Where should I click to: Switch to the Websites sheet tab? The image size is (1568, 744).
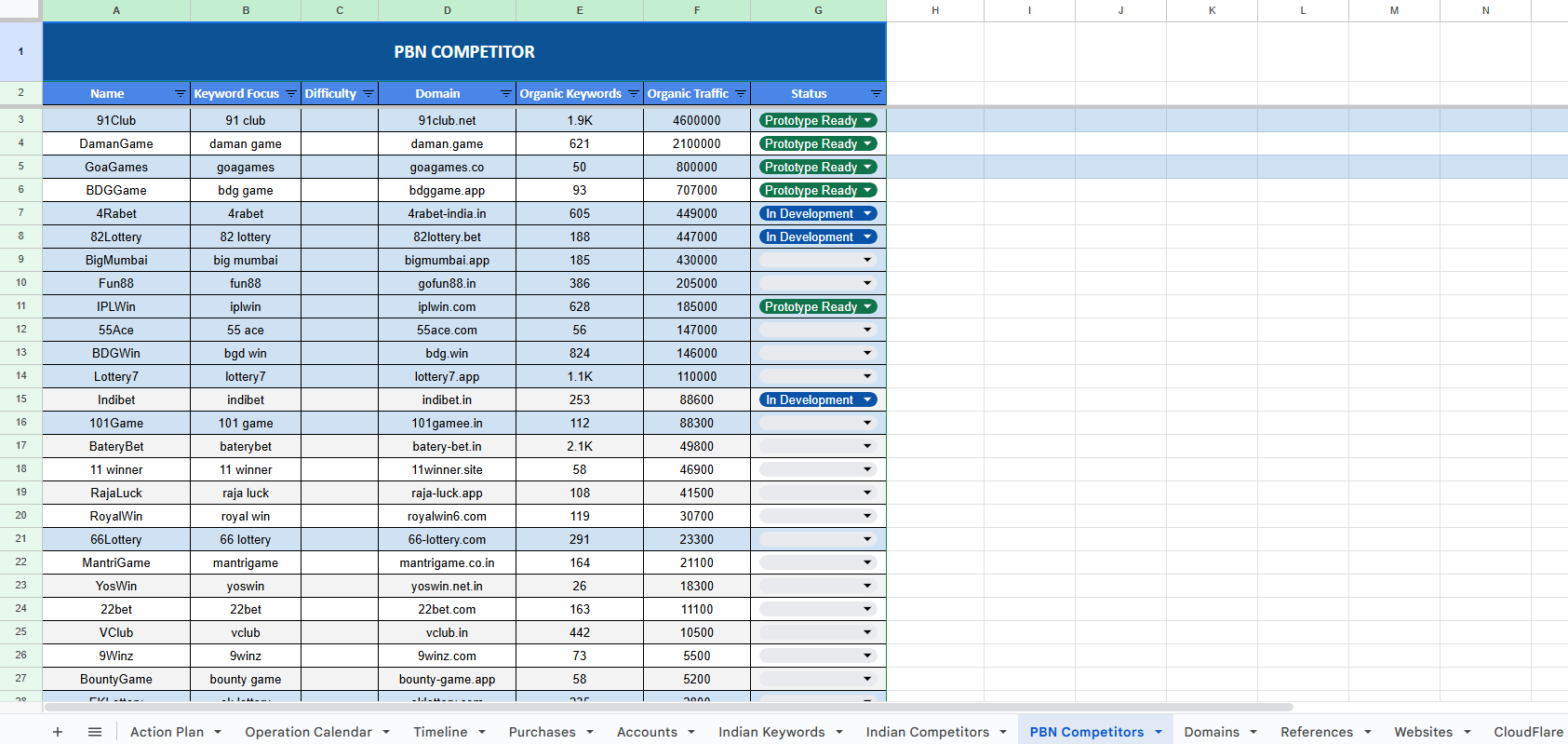[1423, 732]
